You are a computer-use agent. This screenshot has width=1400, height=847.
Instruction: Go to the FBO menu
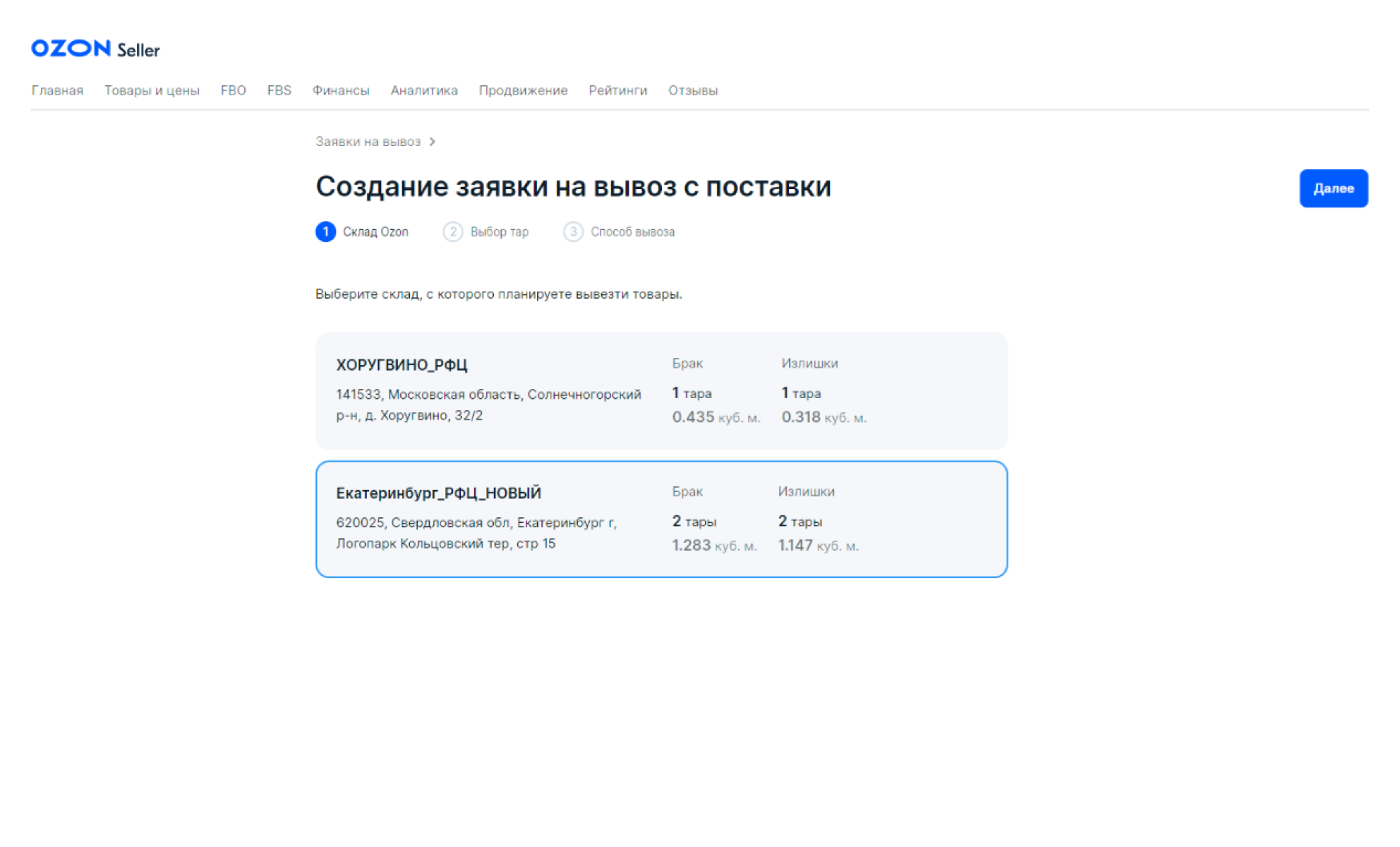tap(233, 90)
